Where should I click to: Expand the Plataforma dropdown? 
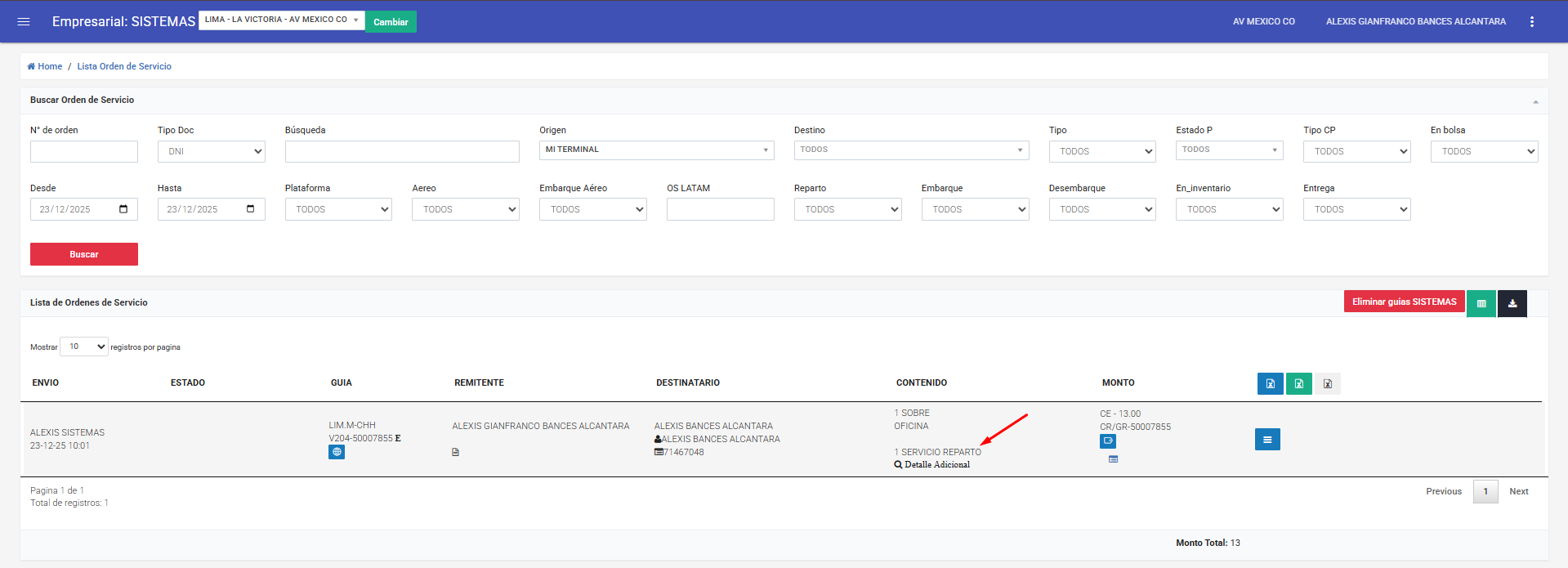[x=338, y=209]
